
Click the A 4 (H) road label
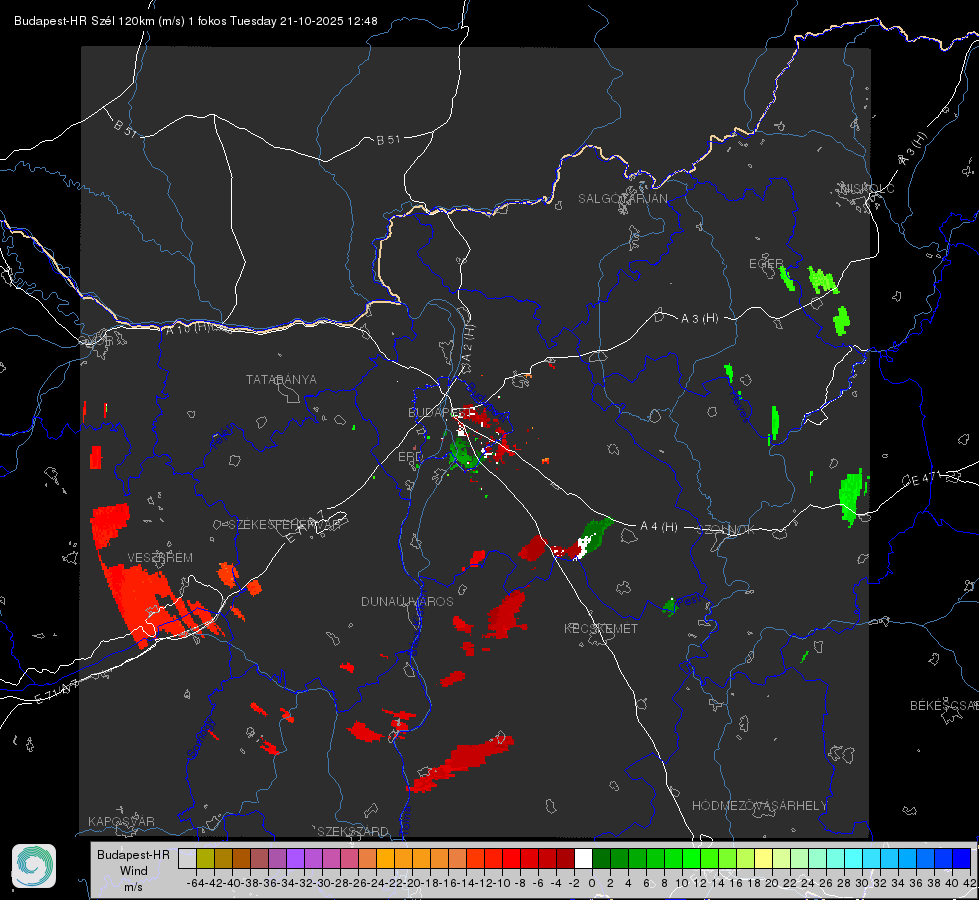[659, 527]
